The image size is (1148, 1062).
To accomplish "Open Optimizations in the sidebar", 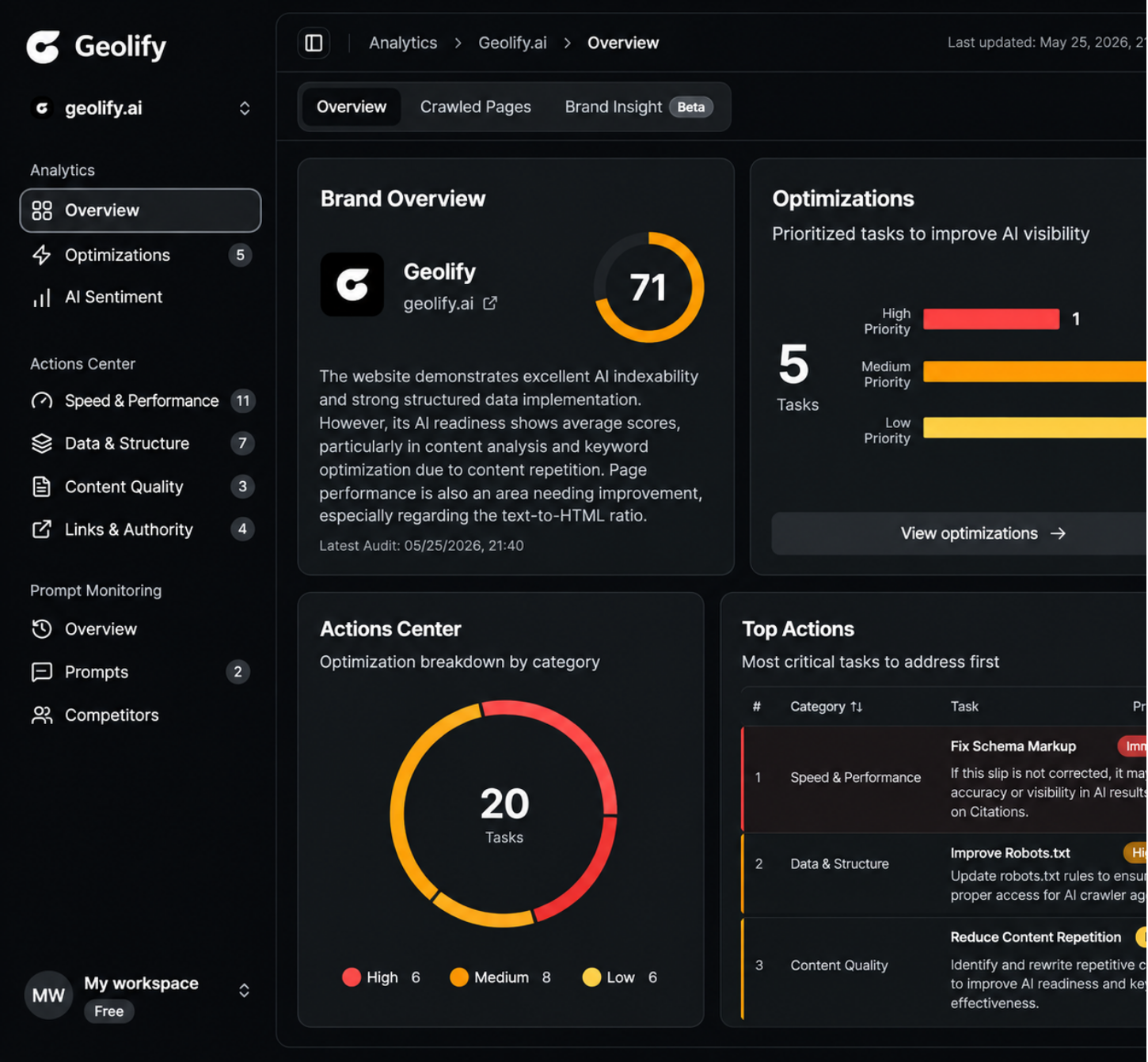I will (x=141, y=255).
